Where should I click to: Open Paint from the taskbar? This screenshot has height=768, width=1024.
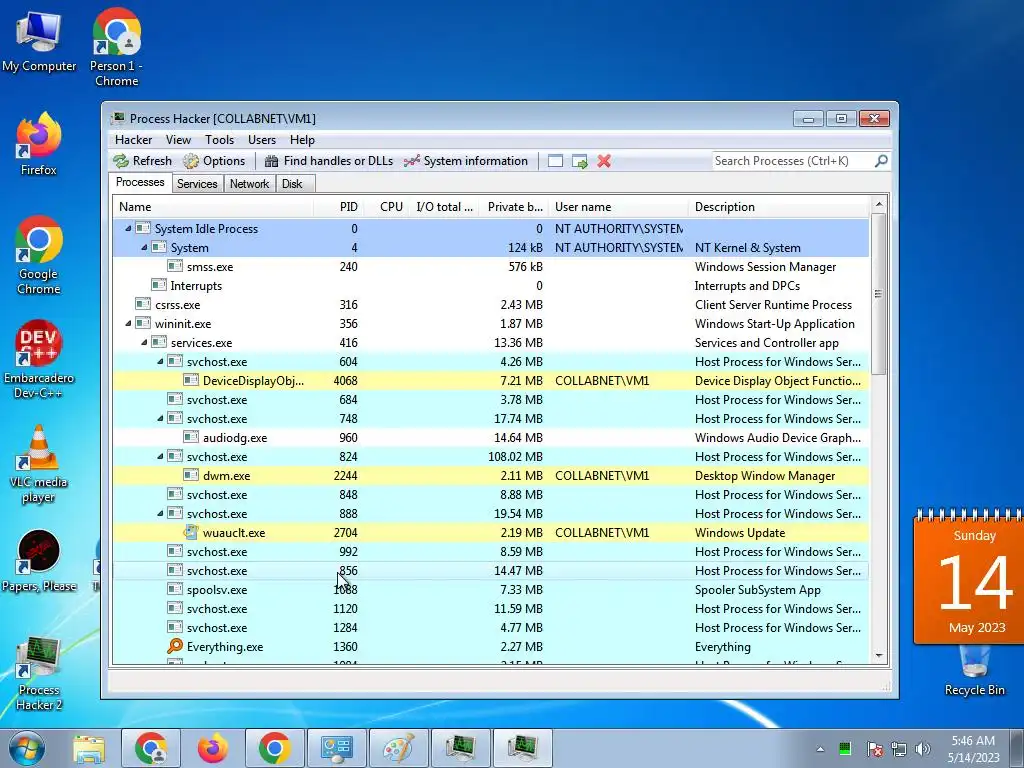pos(398,748)
